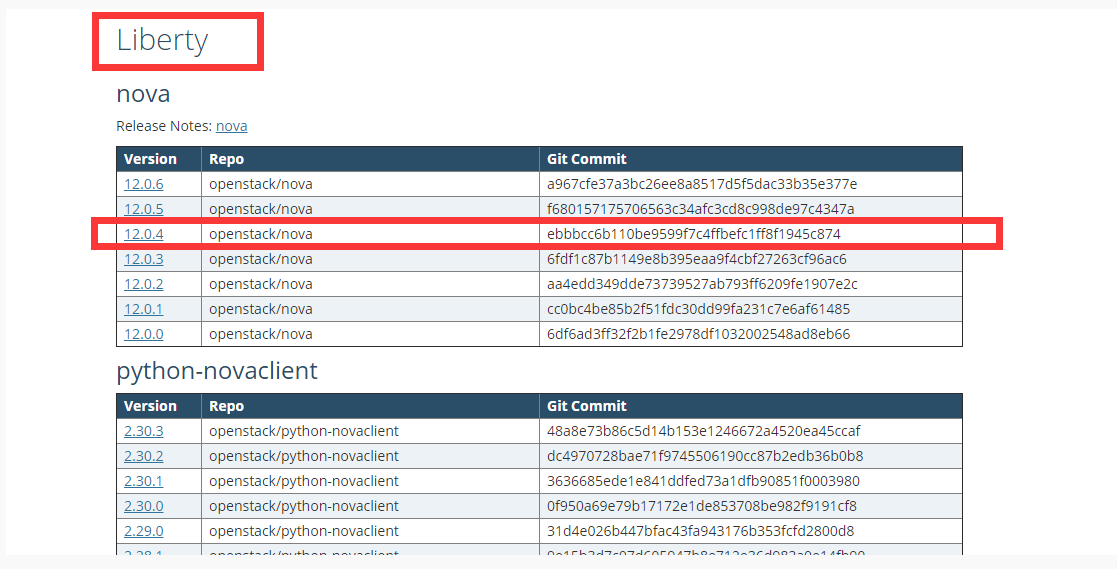Open nova version 12.0.0 link
This screenshot has height=569, width=1117.
[x=143, y=334]
